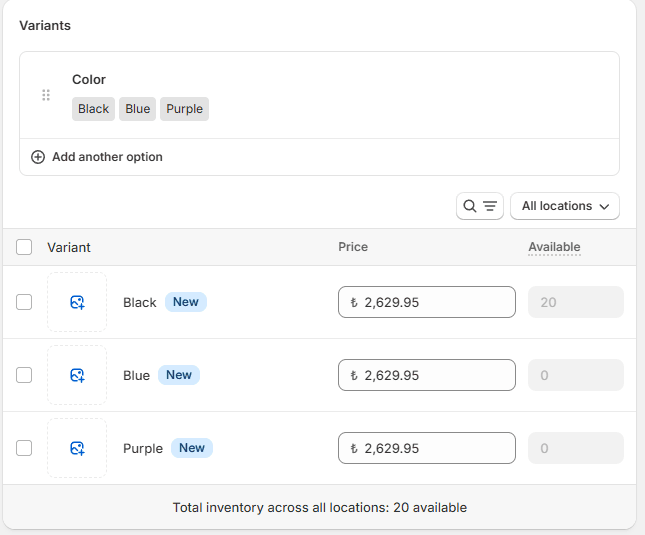Open the All locations dropdown

564,206
